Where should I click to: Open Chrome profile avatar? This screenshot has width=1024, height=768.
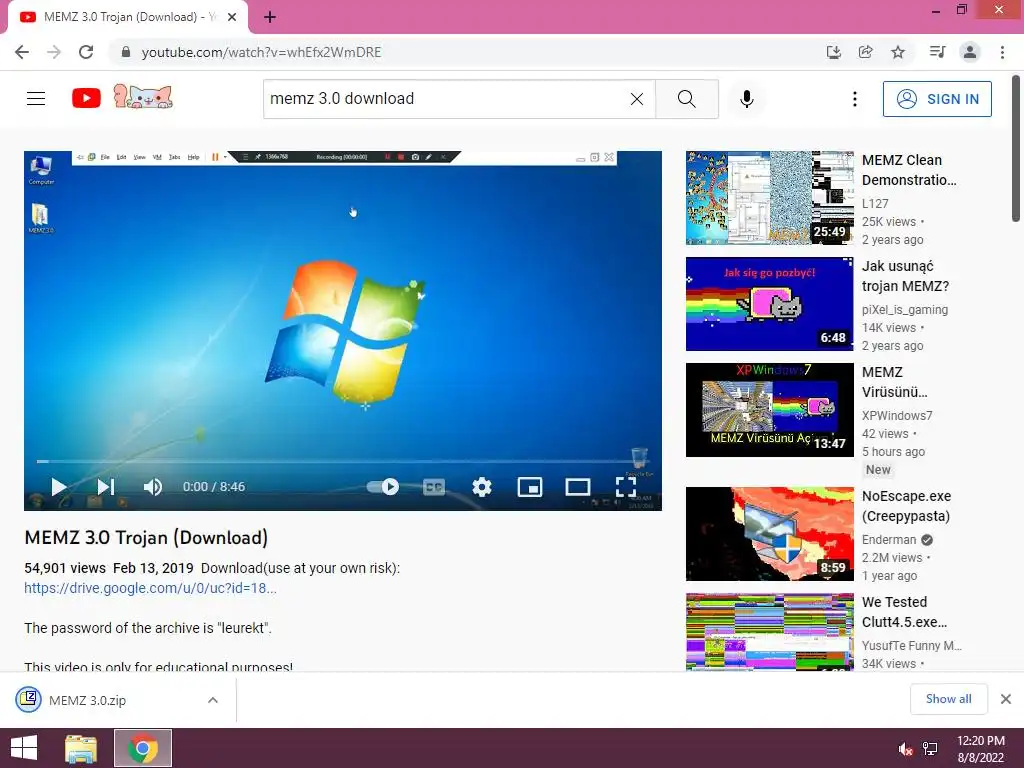point(970,52)
